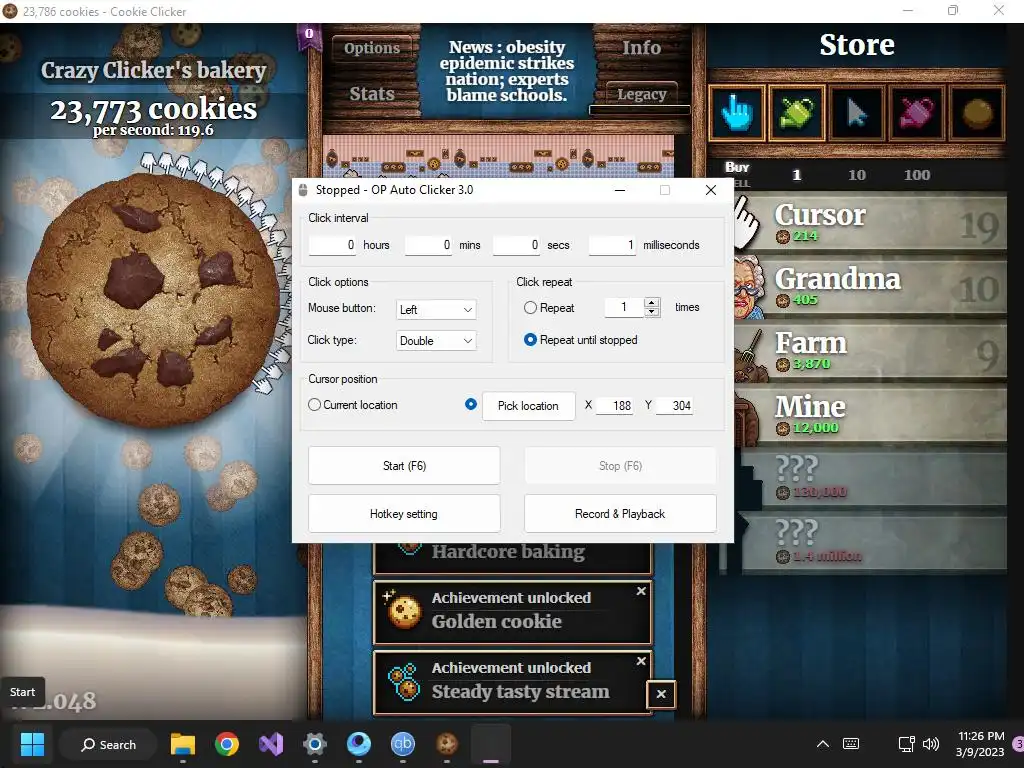Screen dimensions: 1024x768
Task: Buy a Mine for 12,000 cookies
Action: coord(870,415)
